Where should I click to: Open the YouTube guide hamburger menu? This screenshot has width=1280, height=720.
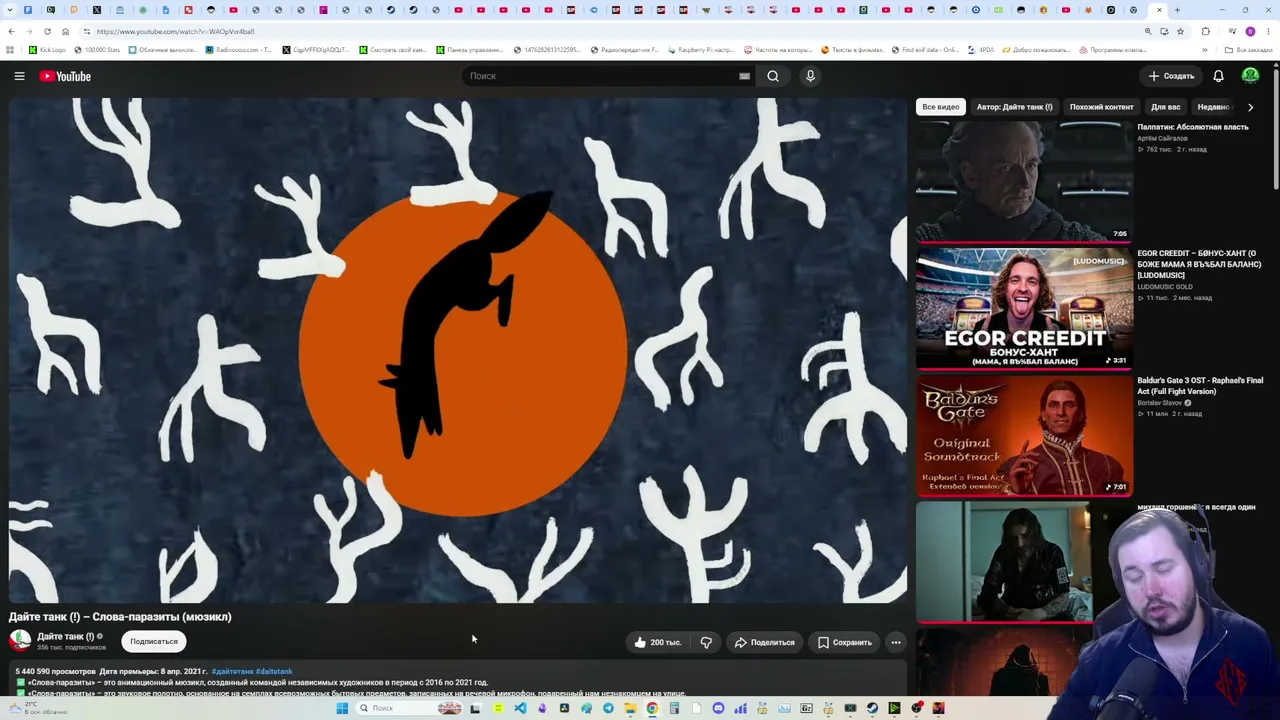tap(19, 76)
